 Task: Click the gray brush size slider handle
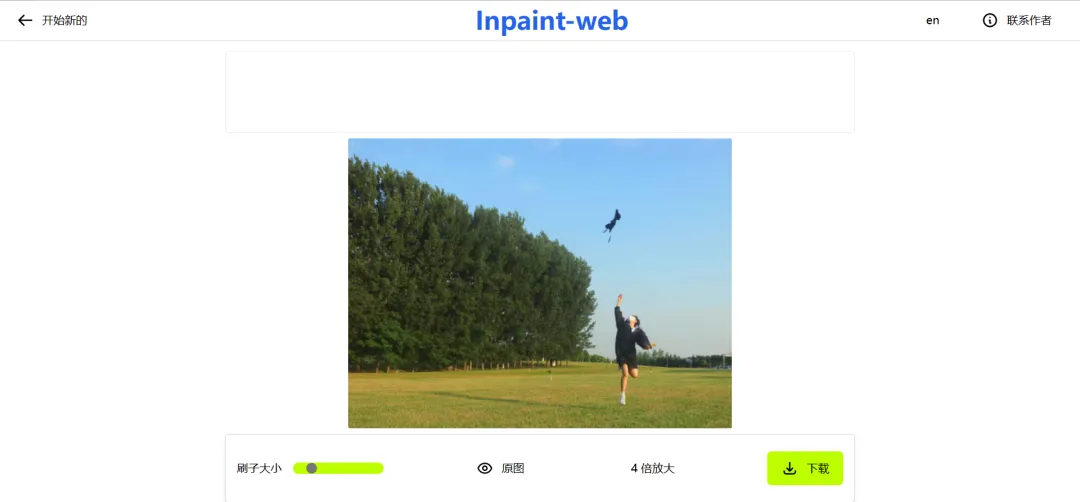pos(311,468)
